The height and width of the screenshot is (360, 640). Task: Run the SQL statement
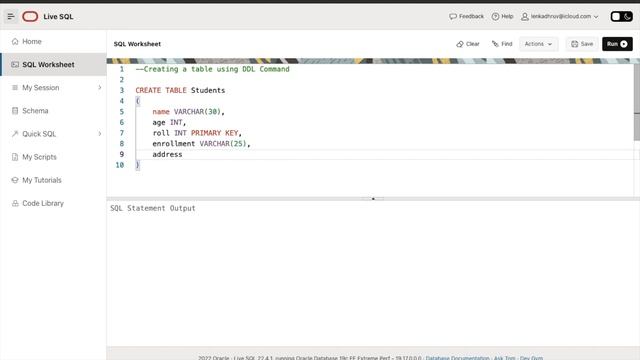tap(617, 44)
